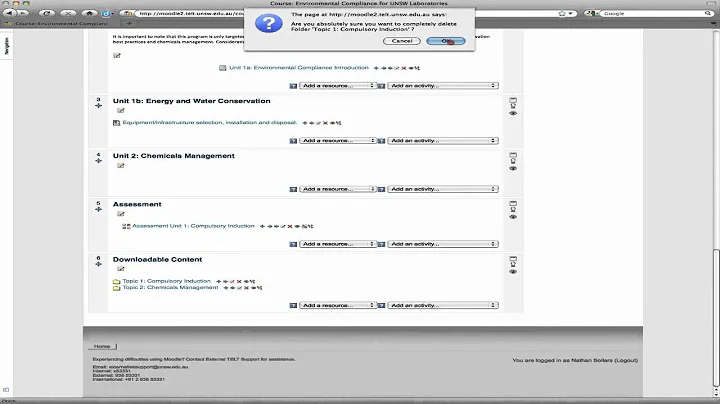
Task: Open Add a resource dropdown in Downloadable Content
Action: pyautogui.click(x=338, y=305)
